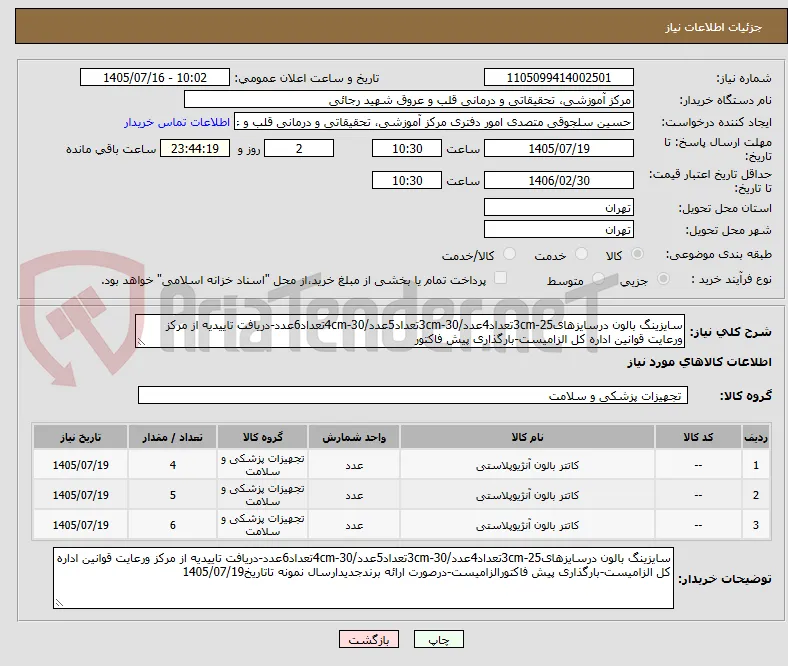788x666 pixels.
Task: Open the اطلاعات تماس خریدار link
Action: [177, 122]
